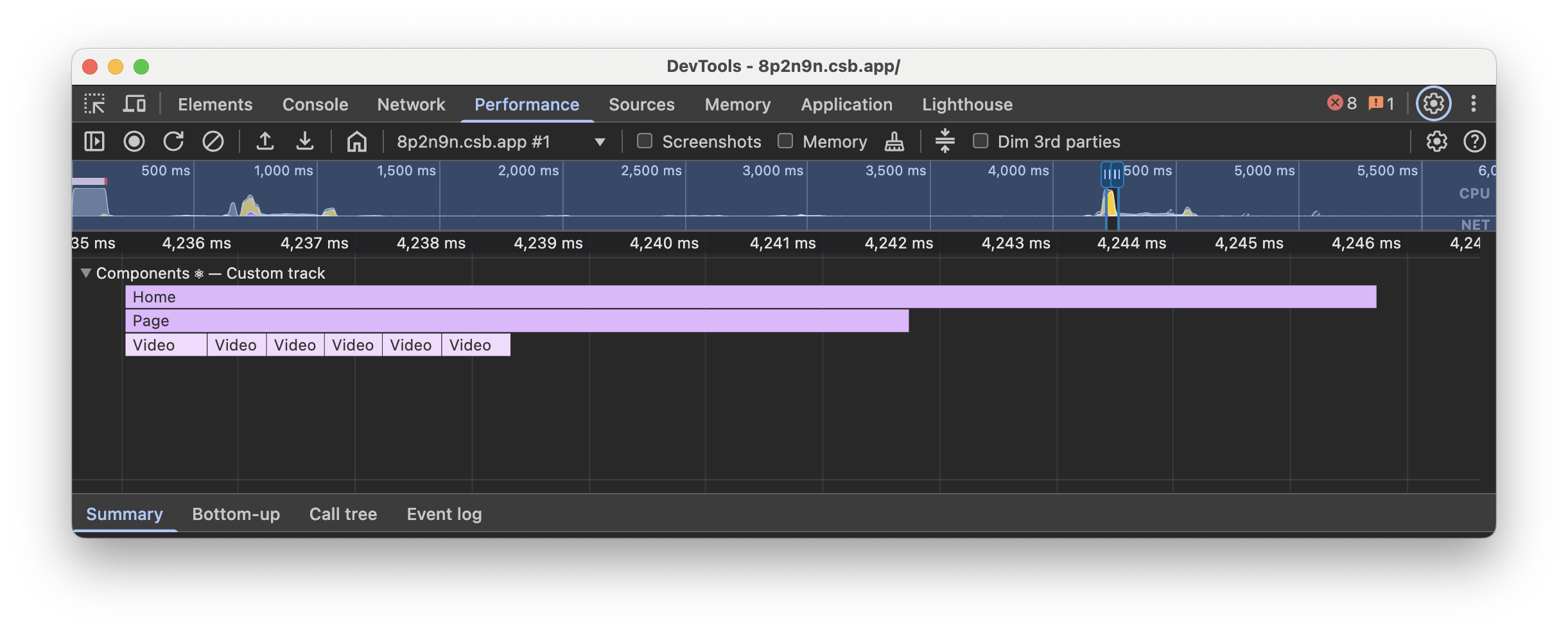Open the customize DevTools menu
This screenshot has height=633, width=1568.
click(x=1474, y=103)
